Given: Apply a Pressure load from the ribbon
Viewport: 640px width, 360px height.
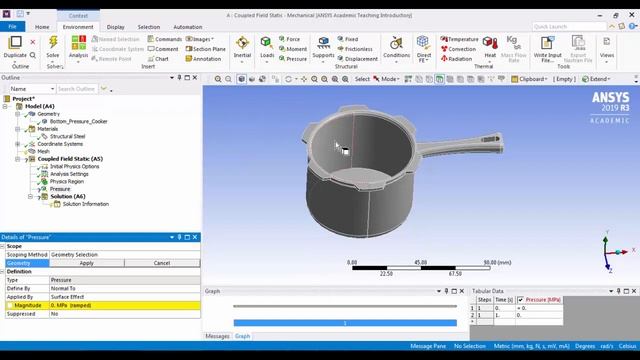Looking at the screenshot, I should point(293,59).
